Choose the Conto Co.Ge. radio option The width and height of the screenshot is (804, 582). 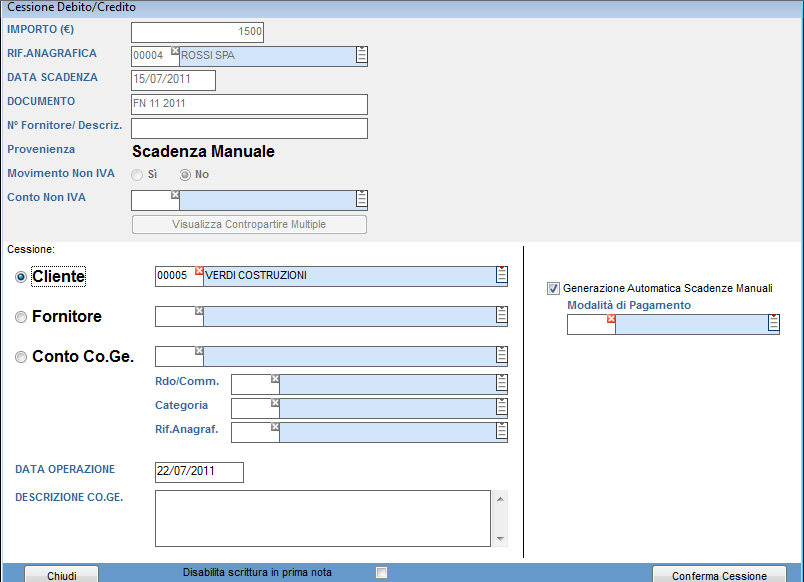pos(21,357)
